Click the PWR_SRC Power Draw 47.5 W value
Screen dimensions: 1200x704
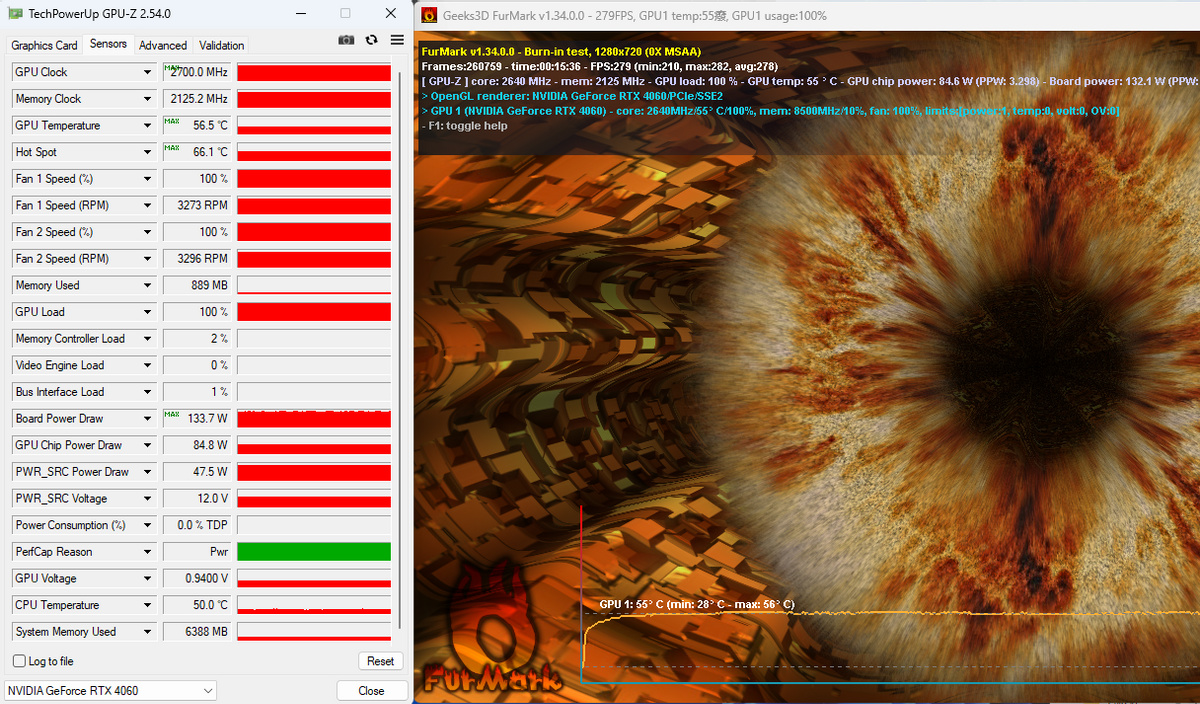click(x=197, y=472)
